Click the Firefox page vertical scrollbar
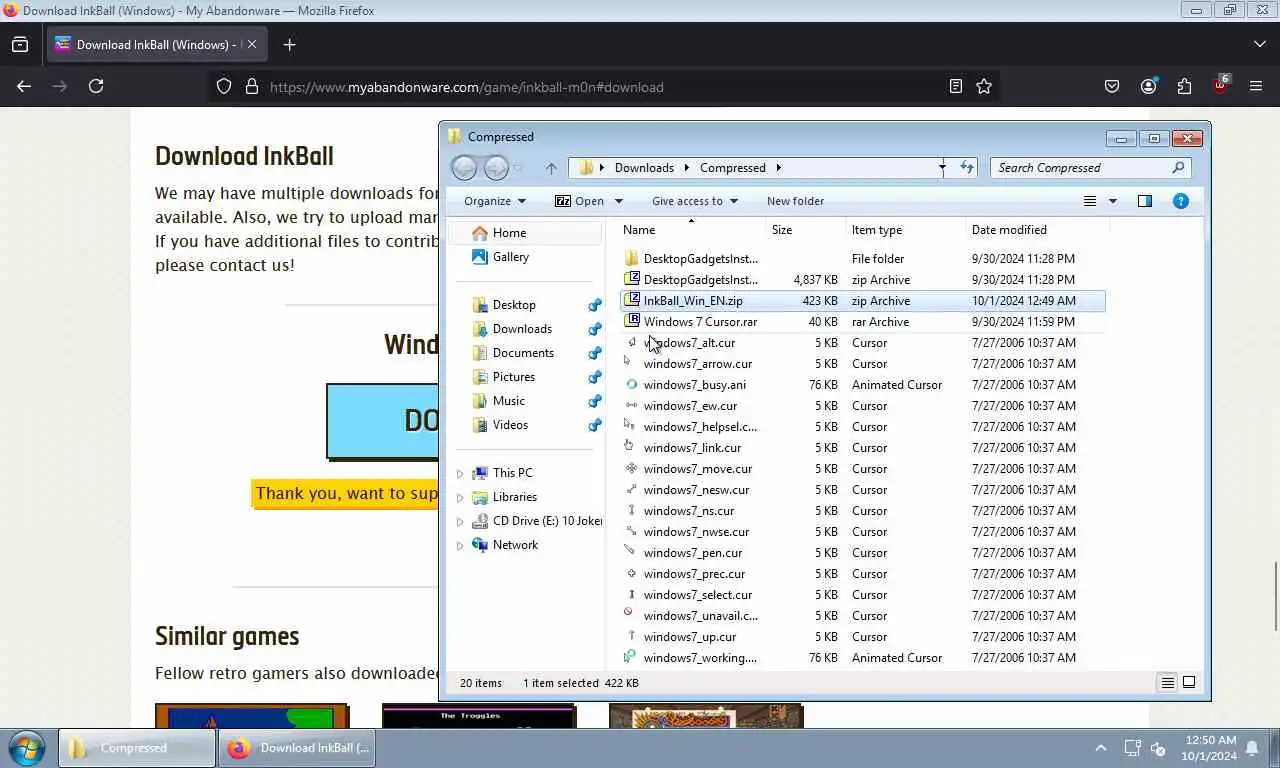 pos(1275,597)
